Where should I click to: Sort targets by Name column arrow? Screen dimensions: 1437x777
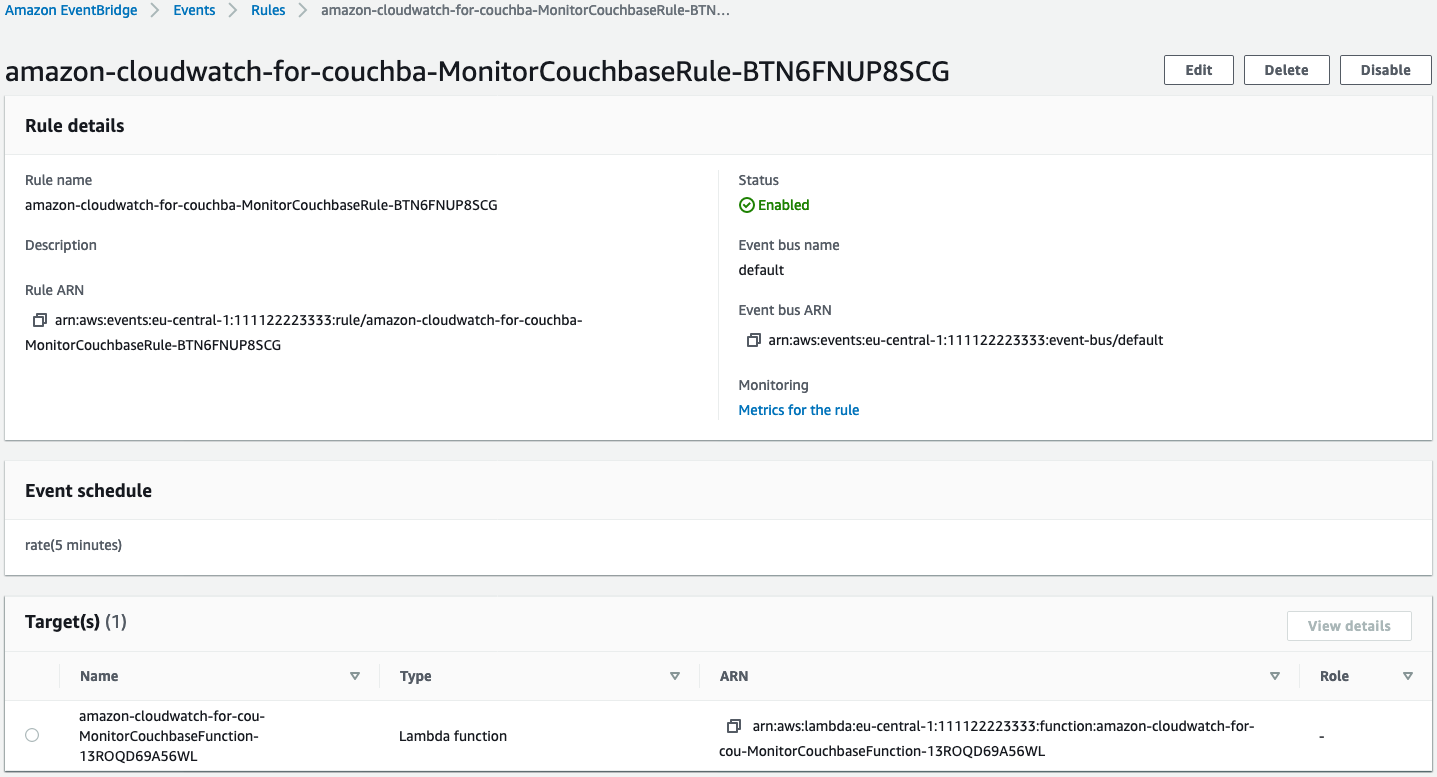(x=355, y=676)
